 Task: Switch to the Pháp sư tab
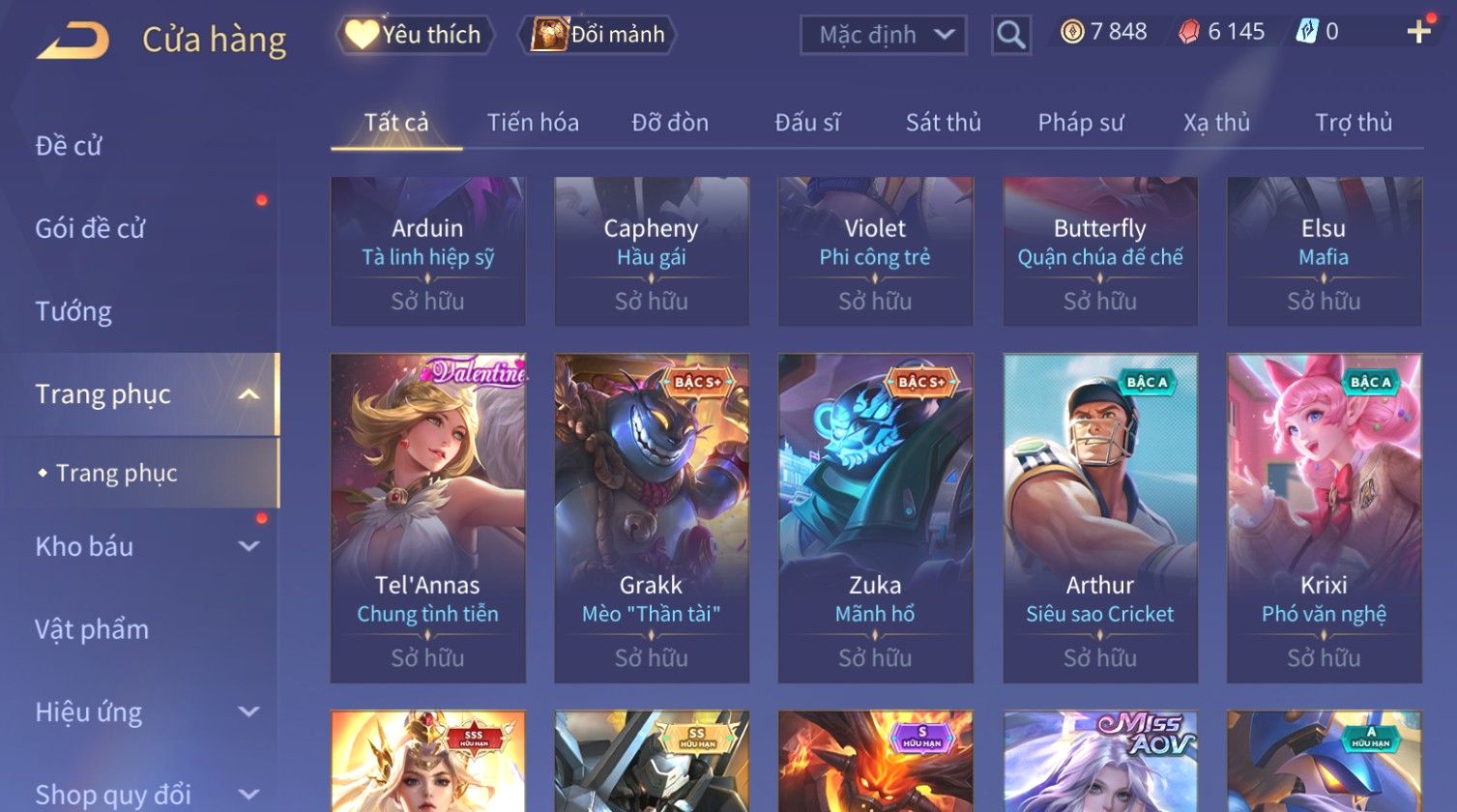1080,123
